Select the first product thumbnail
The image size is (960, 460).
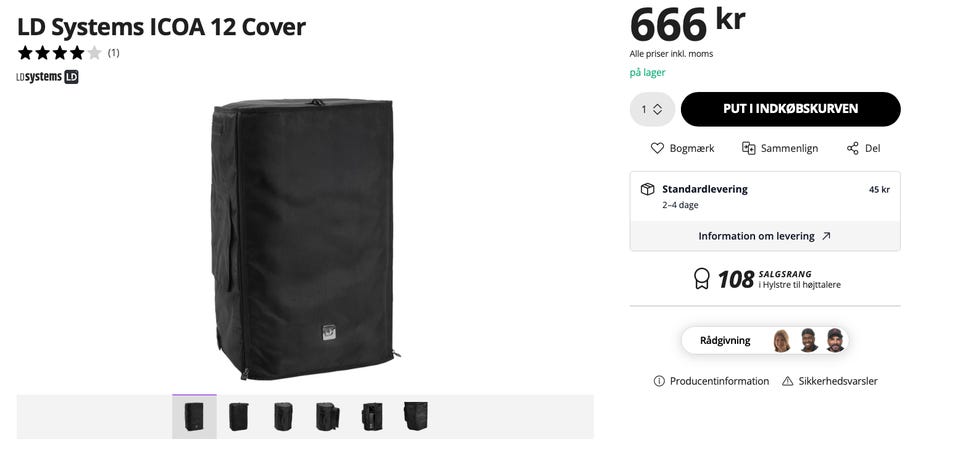[194, 417]
